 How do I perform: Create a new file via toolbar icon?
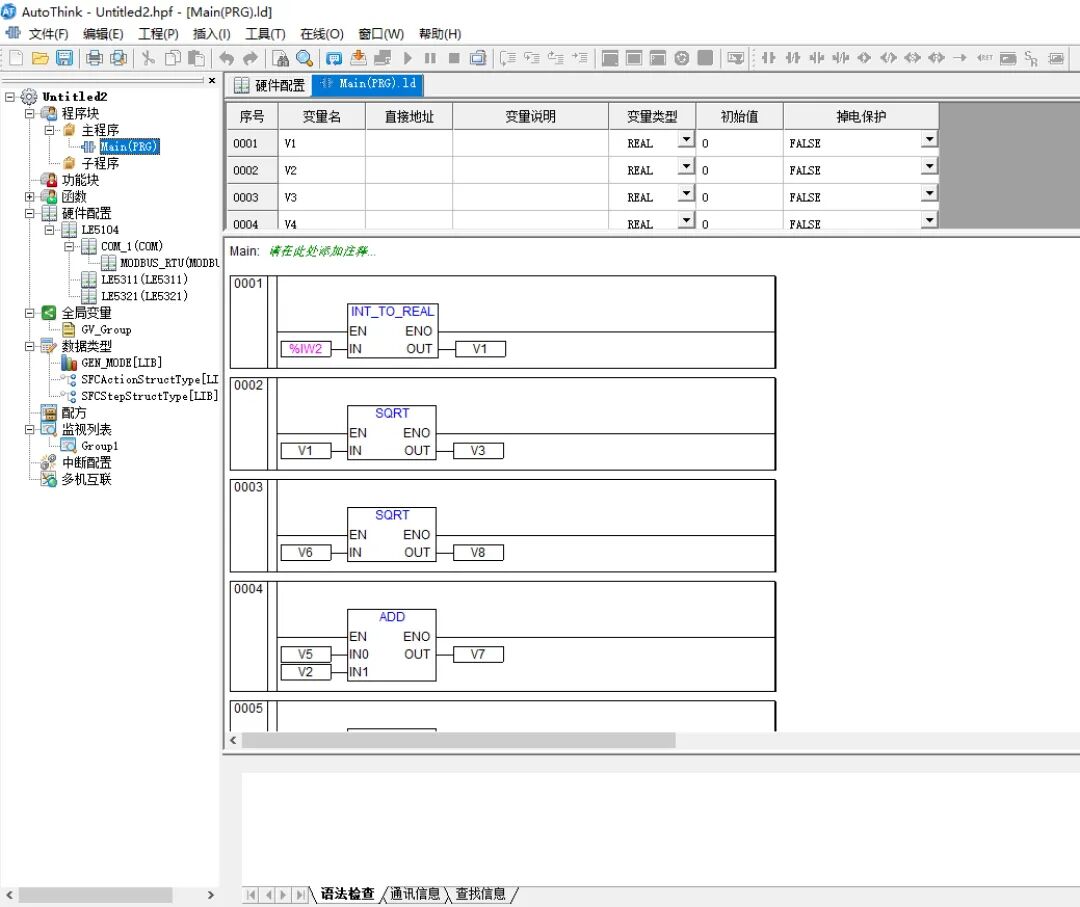point(16,59)
